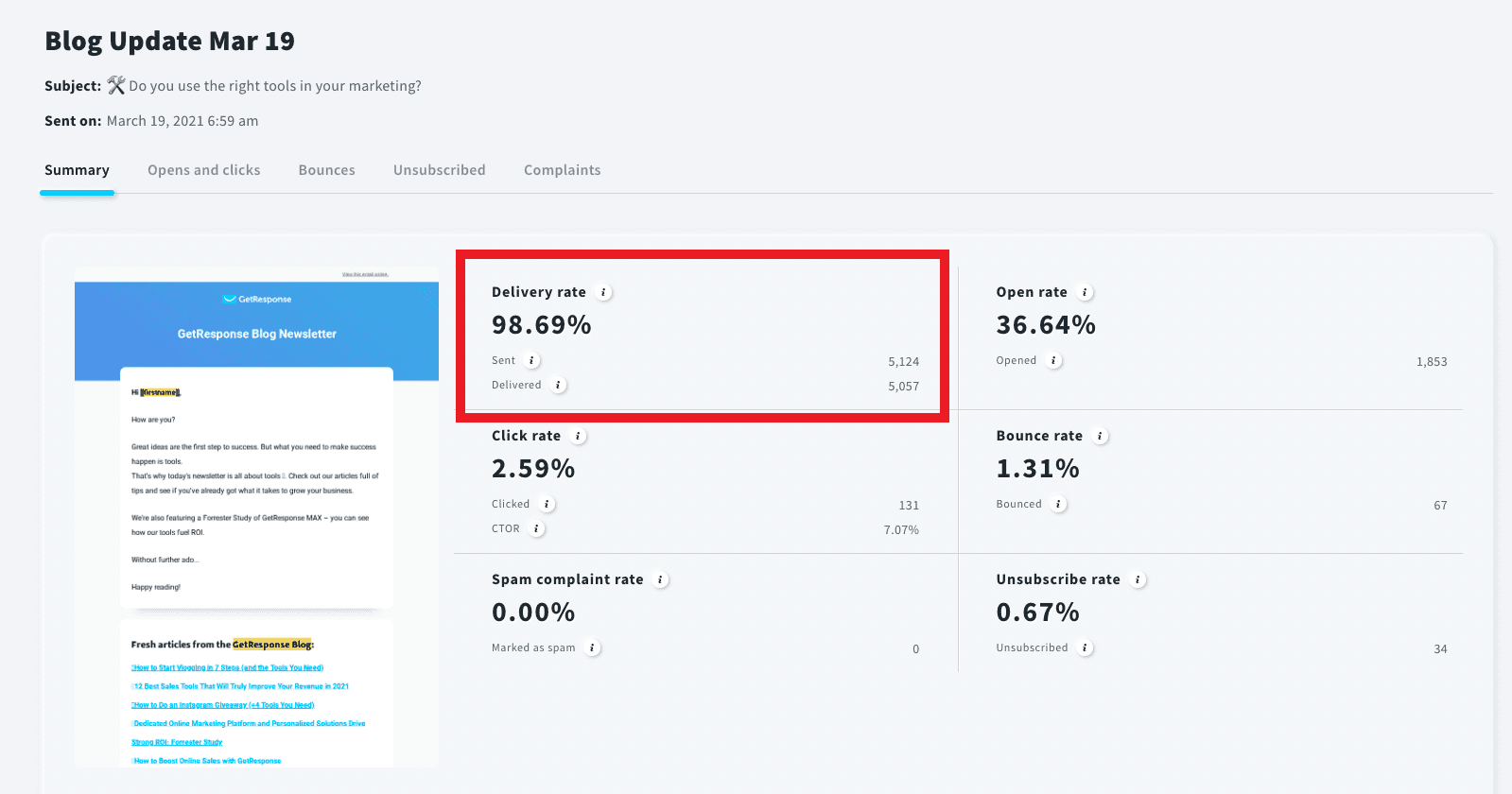Click the info icon beside Delivery rate

[x=604, y=293]
